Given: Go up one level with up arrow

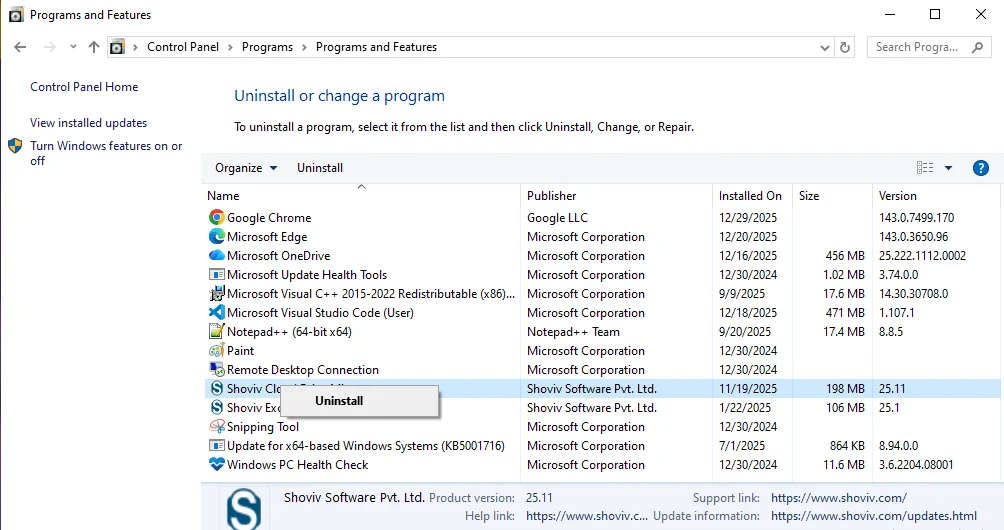Looking at the screenshot, I should [94, 47].
